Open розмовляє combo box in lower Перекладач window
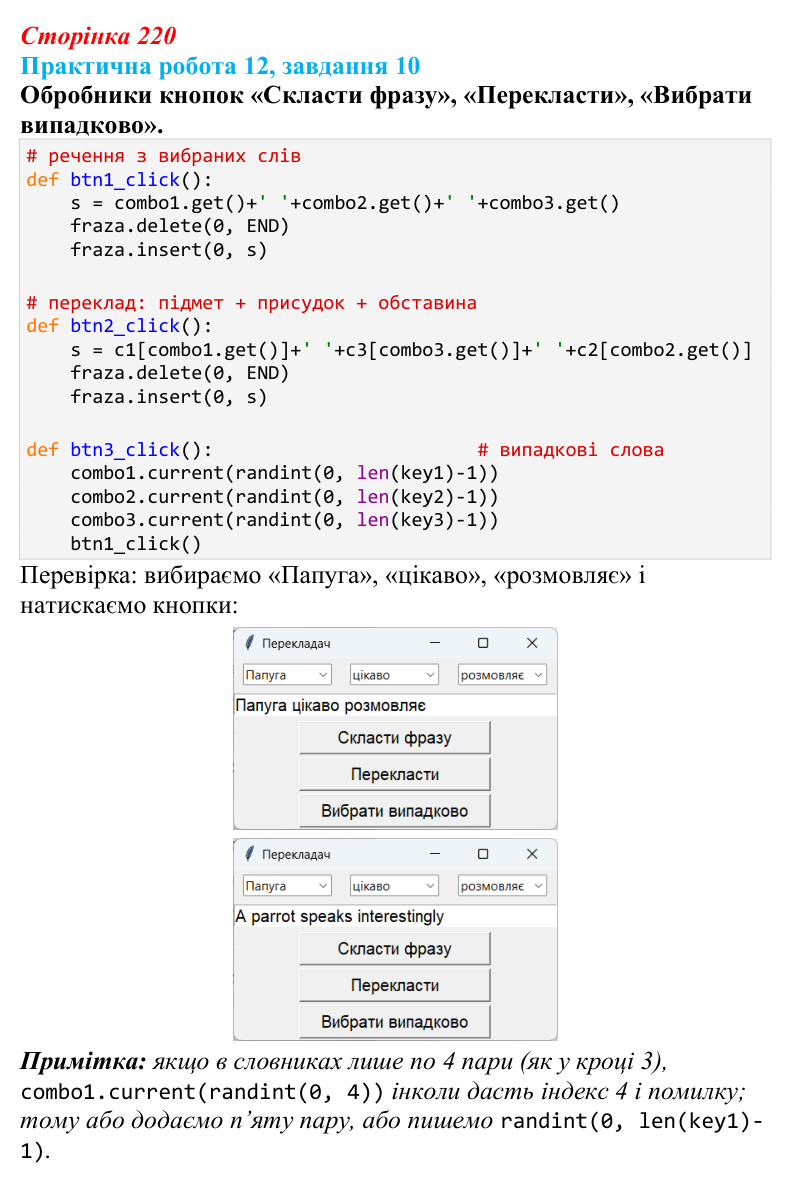791x1184 pixels. (x=502, y=886)
